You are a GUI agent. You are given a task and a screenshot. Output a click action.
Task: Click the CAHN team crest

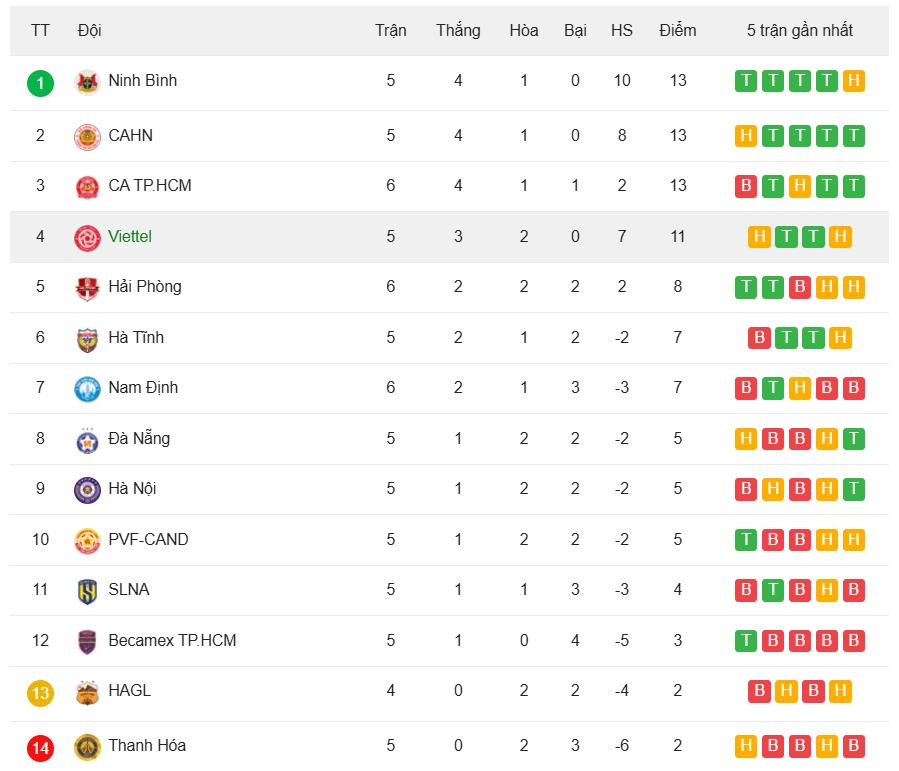[87, 136]
